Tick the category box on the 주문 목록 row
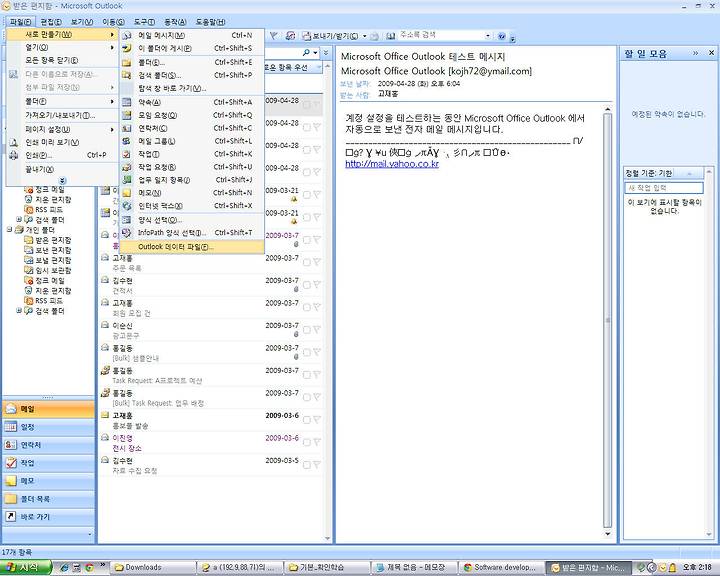The width and height of the screenshot is (720, 576). [307, 262]
